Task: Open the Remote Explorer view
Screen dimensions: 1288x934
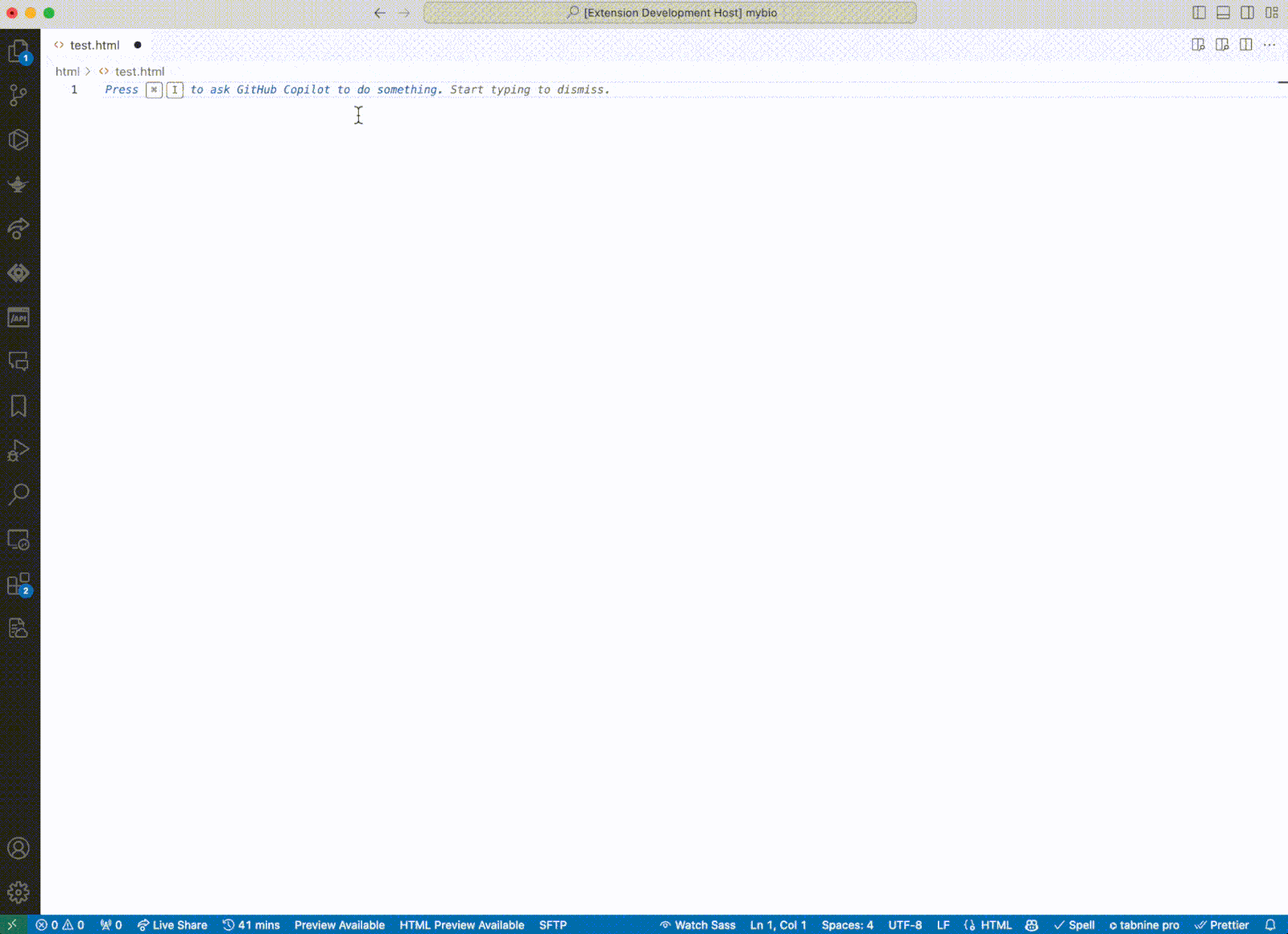Action: point(19,539)
